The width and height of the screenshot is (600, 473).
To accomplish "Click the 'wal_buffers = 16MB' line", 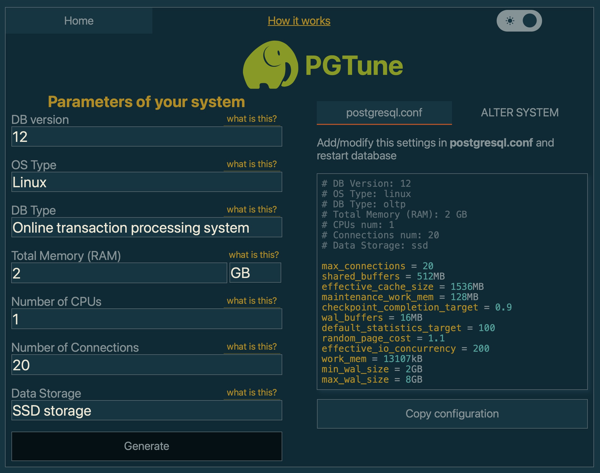I will click(372, 318).
